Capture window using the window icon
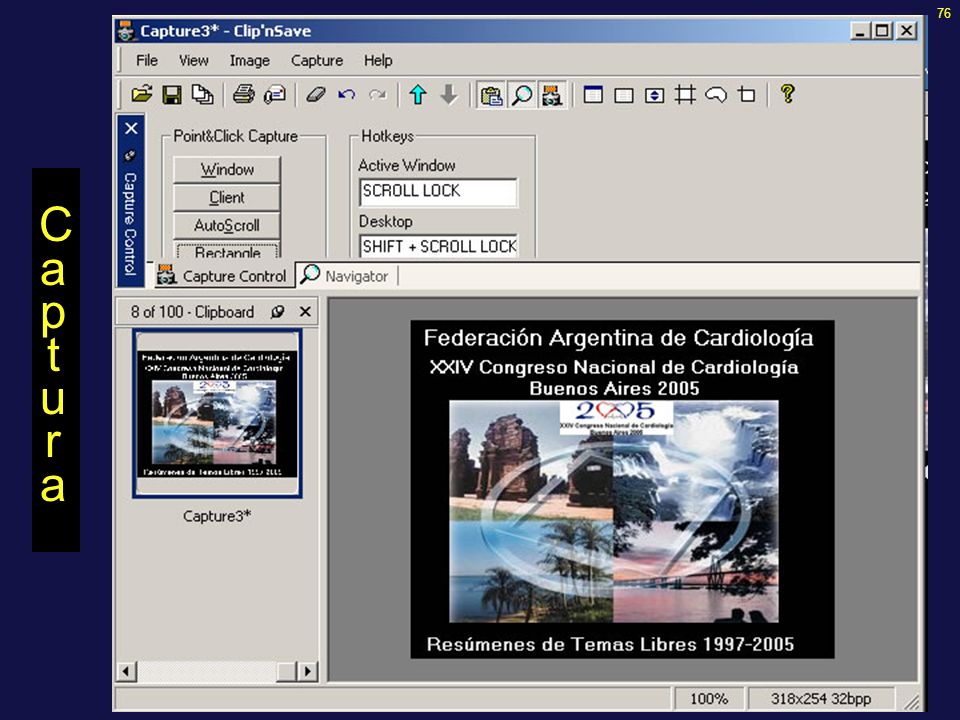960x720 pixels. tap(593, 95)
